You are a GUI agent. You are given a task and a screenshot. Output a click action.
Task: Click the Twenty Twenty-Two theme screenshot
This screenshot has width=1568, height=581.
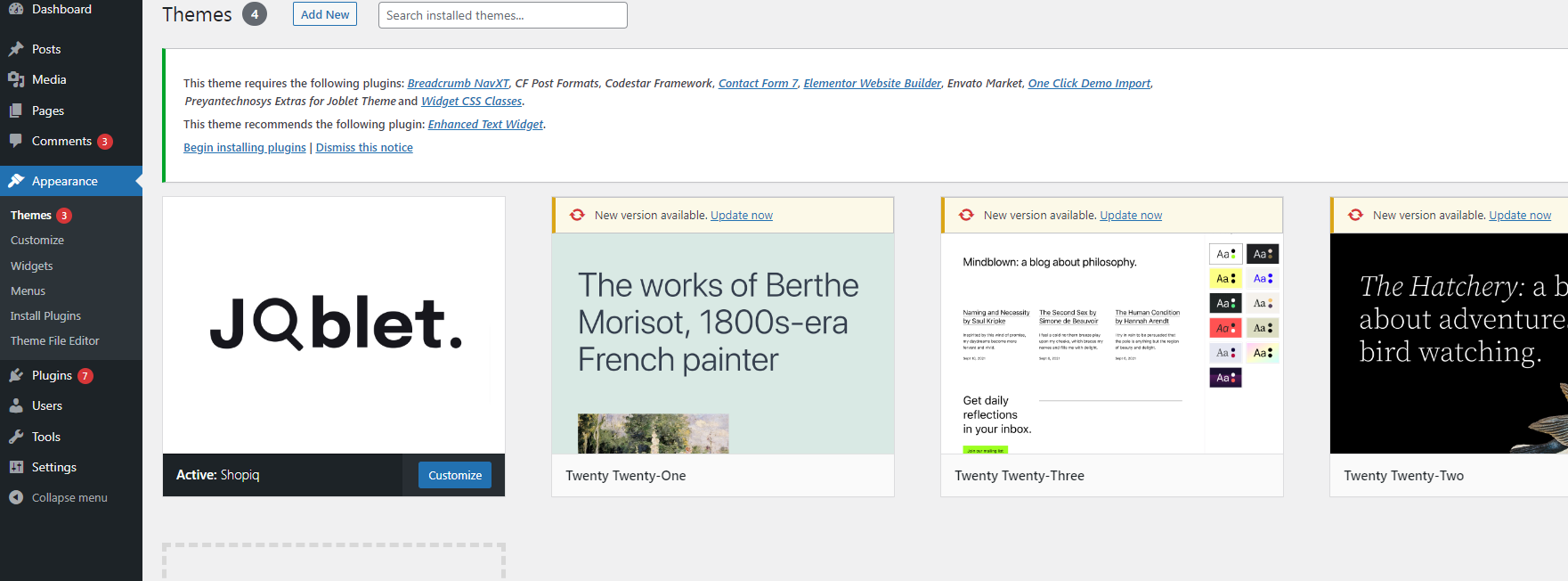point(1449,343)
